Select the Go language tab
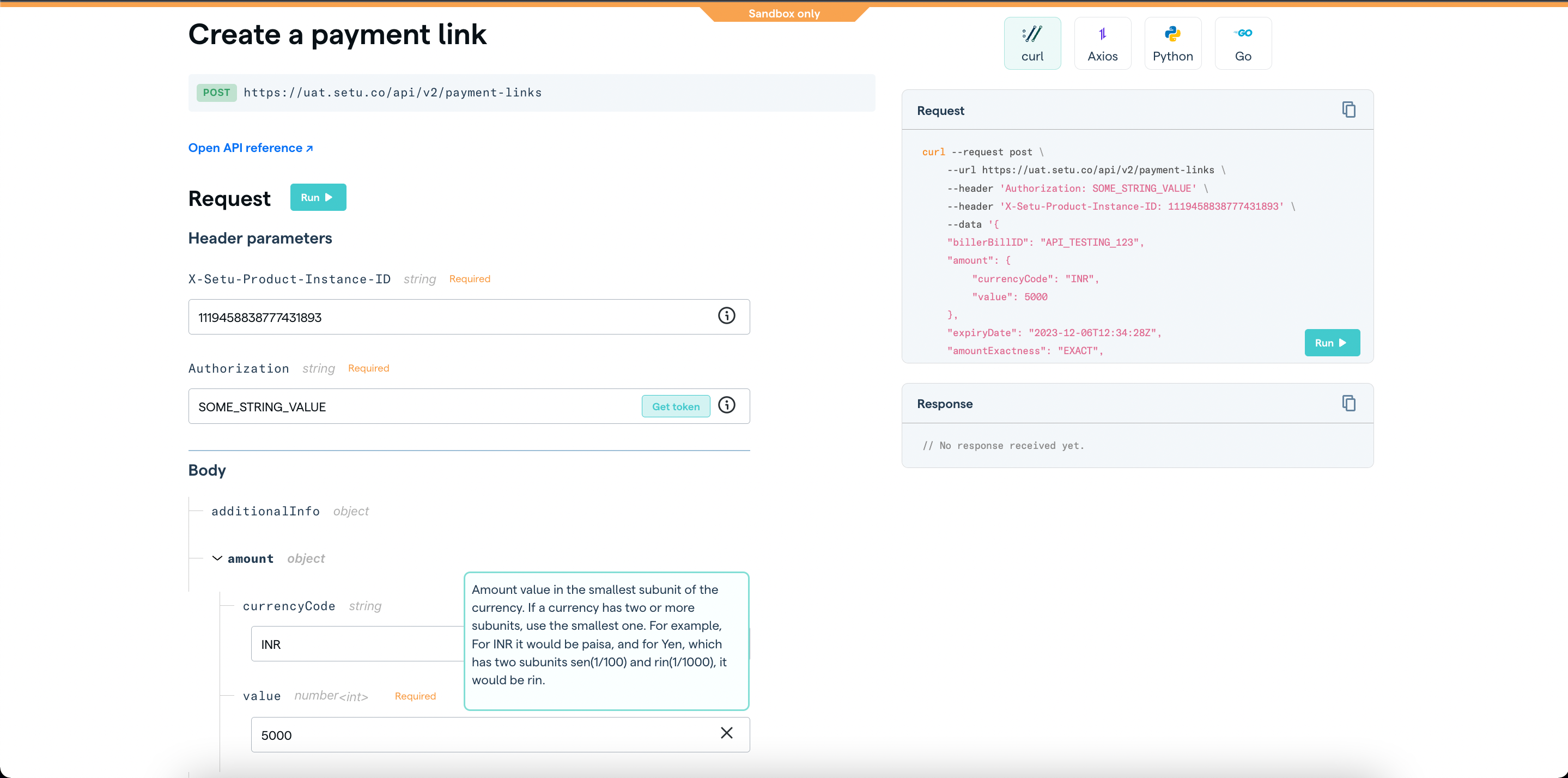1568x778 pixels. pos(1242,43)
